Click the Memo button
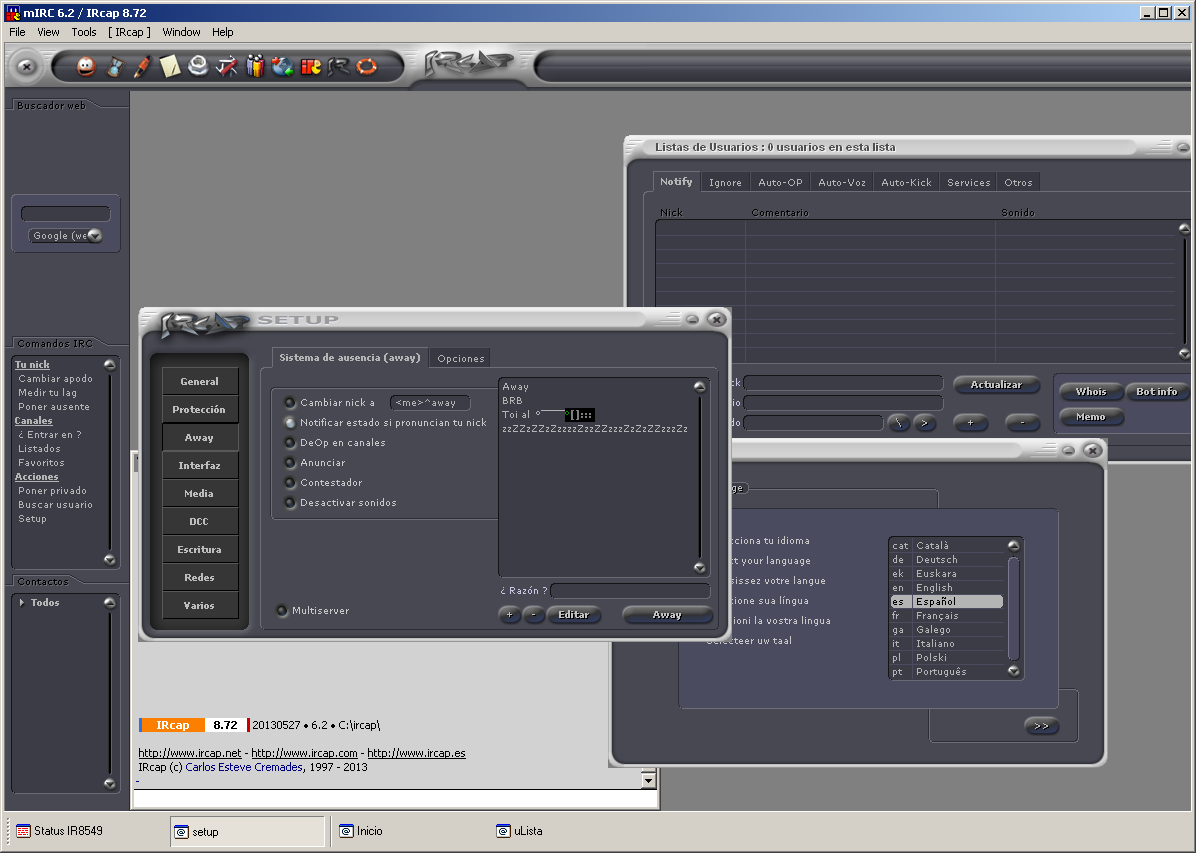 click(1091, 417)
